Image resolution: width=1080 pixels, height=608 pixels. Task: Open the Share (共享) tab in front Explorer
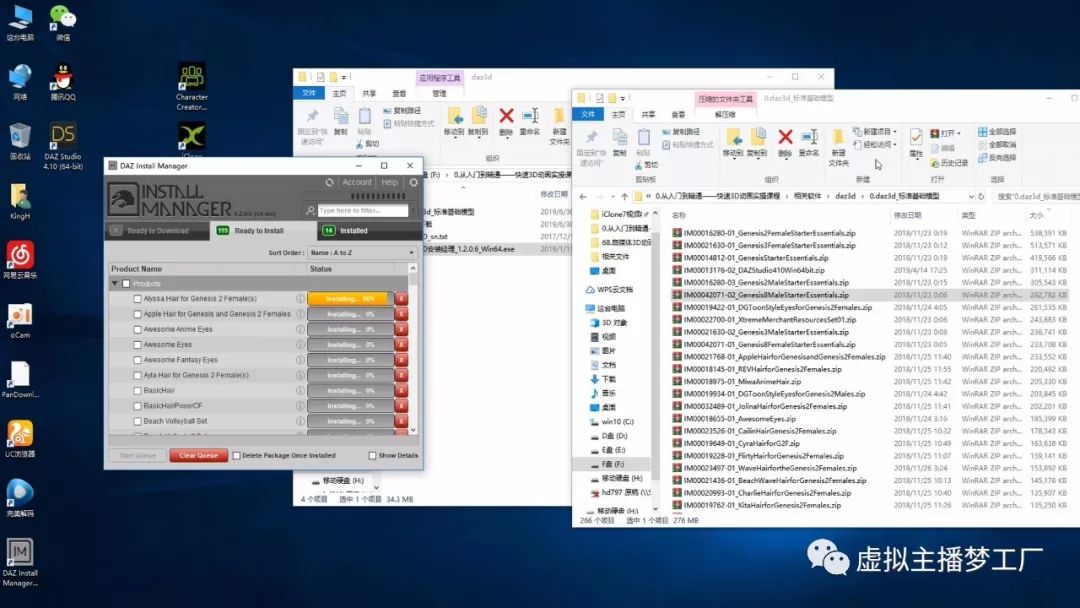pyautogui.click(x=648, y=114)
